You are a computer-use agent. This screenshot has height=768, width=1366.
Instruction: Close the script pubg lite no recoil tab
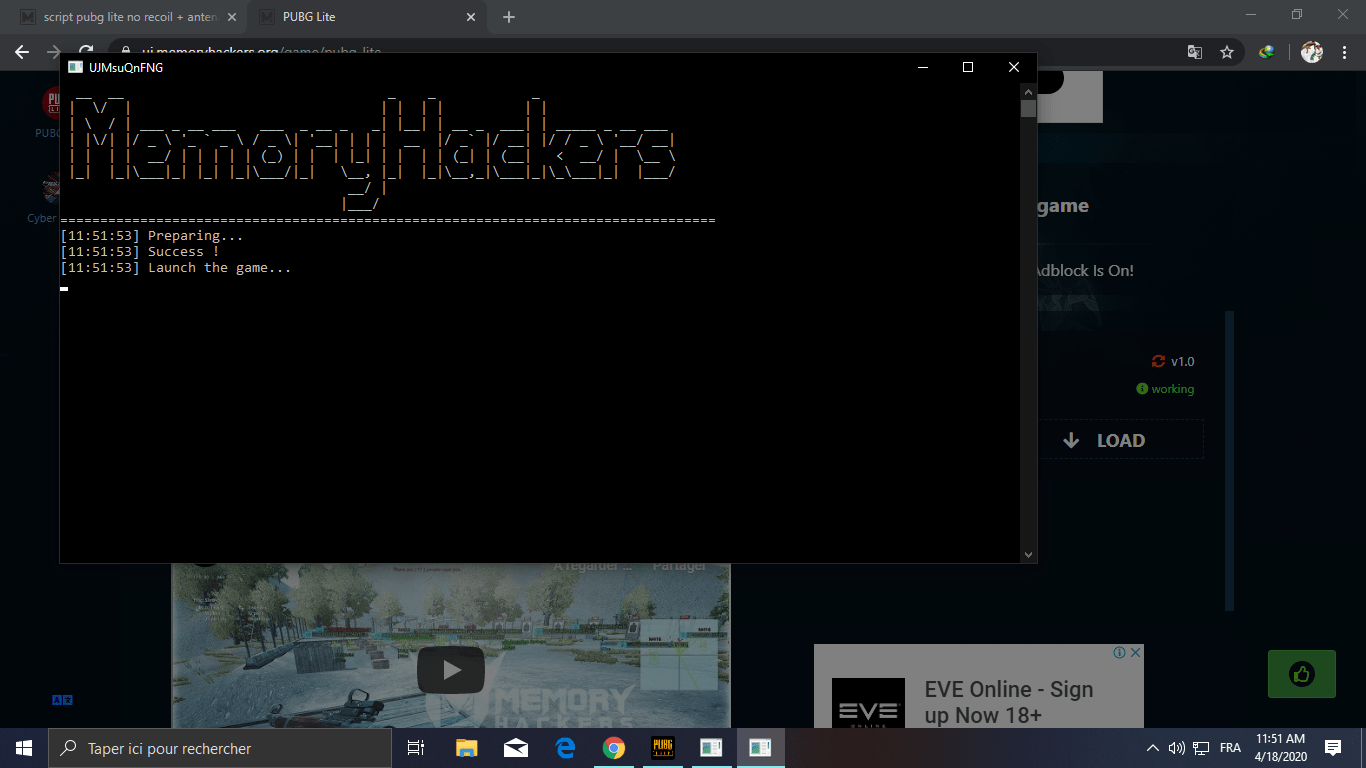[231, 17]
